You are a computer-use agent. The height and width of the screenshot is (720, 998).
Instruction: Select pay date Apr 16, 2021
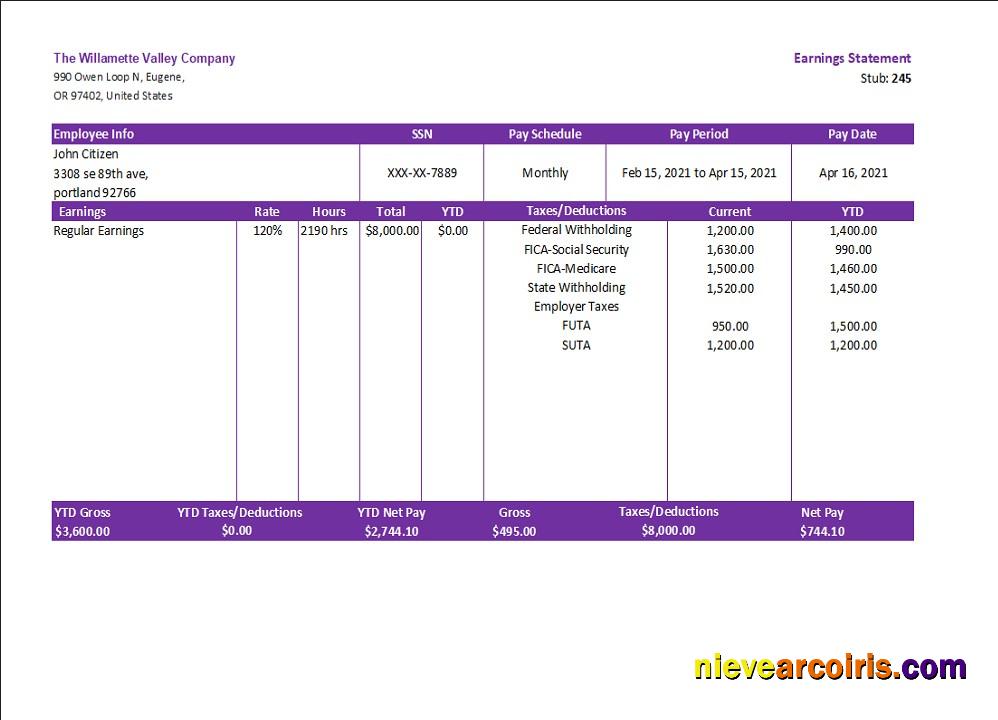853,173
